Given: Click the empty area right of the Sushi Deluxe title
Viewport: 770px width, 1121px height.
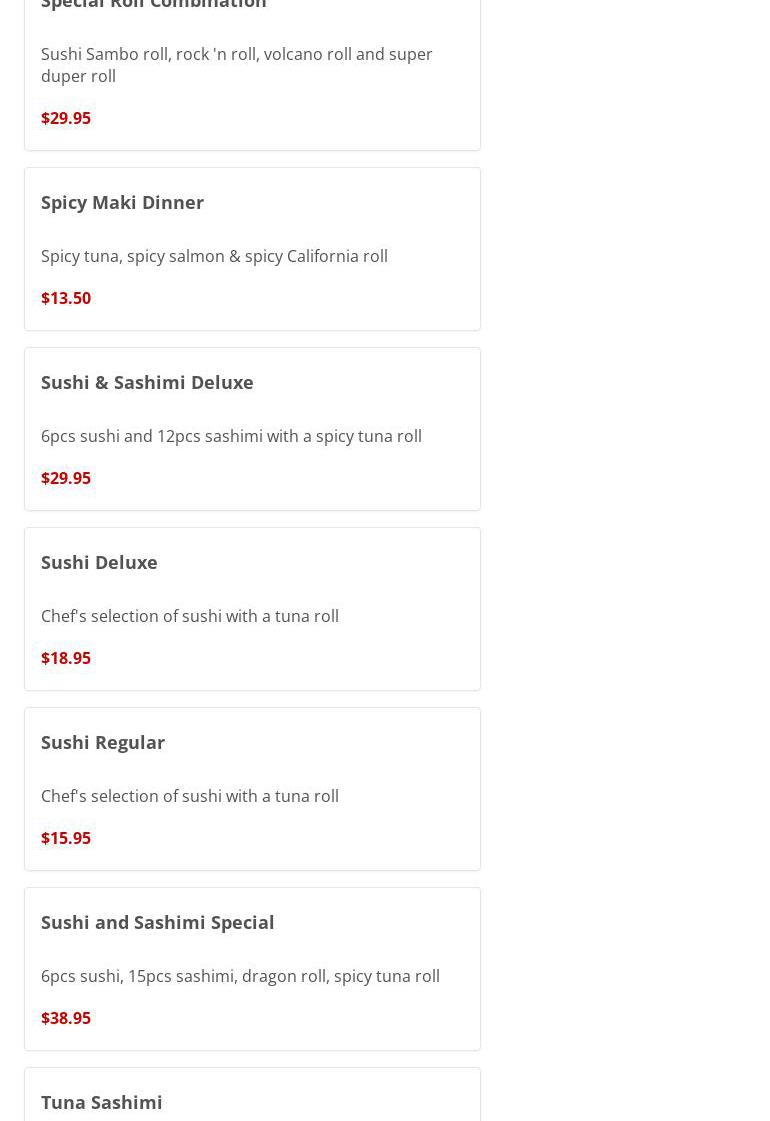Looking at the screenshot, I should (330, 562).
